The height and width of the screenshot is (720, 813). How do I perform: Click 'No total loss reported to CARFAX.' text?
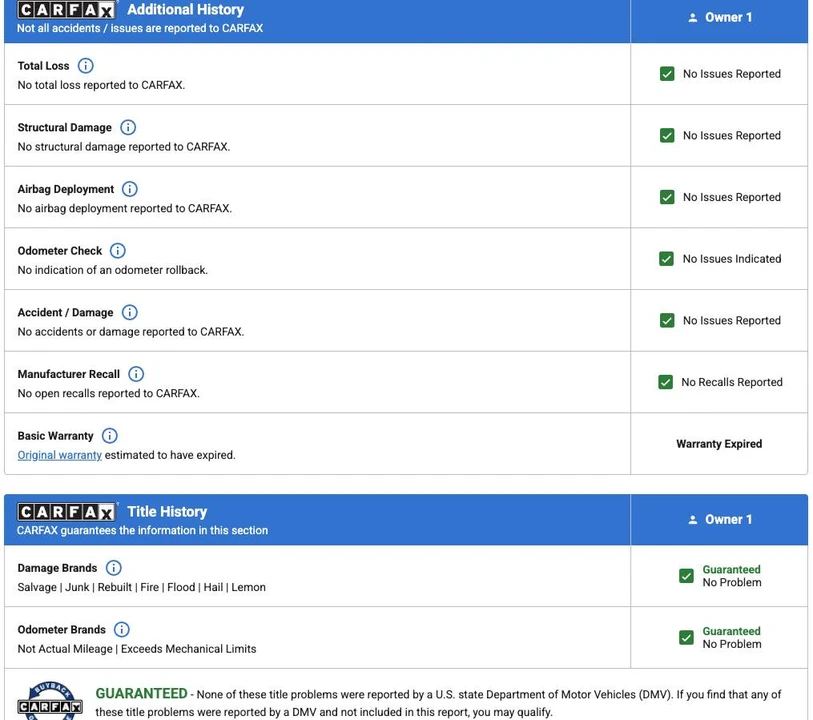click(x=101, y=85)
